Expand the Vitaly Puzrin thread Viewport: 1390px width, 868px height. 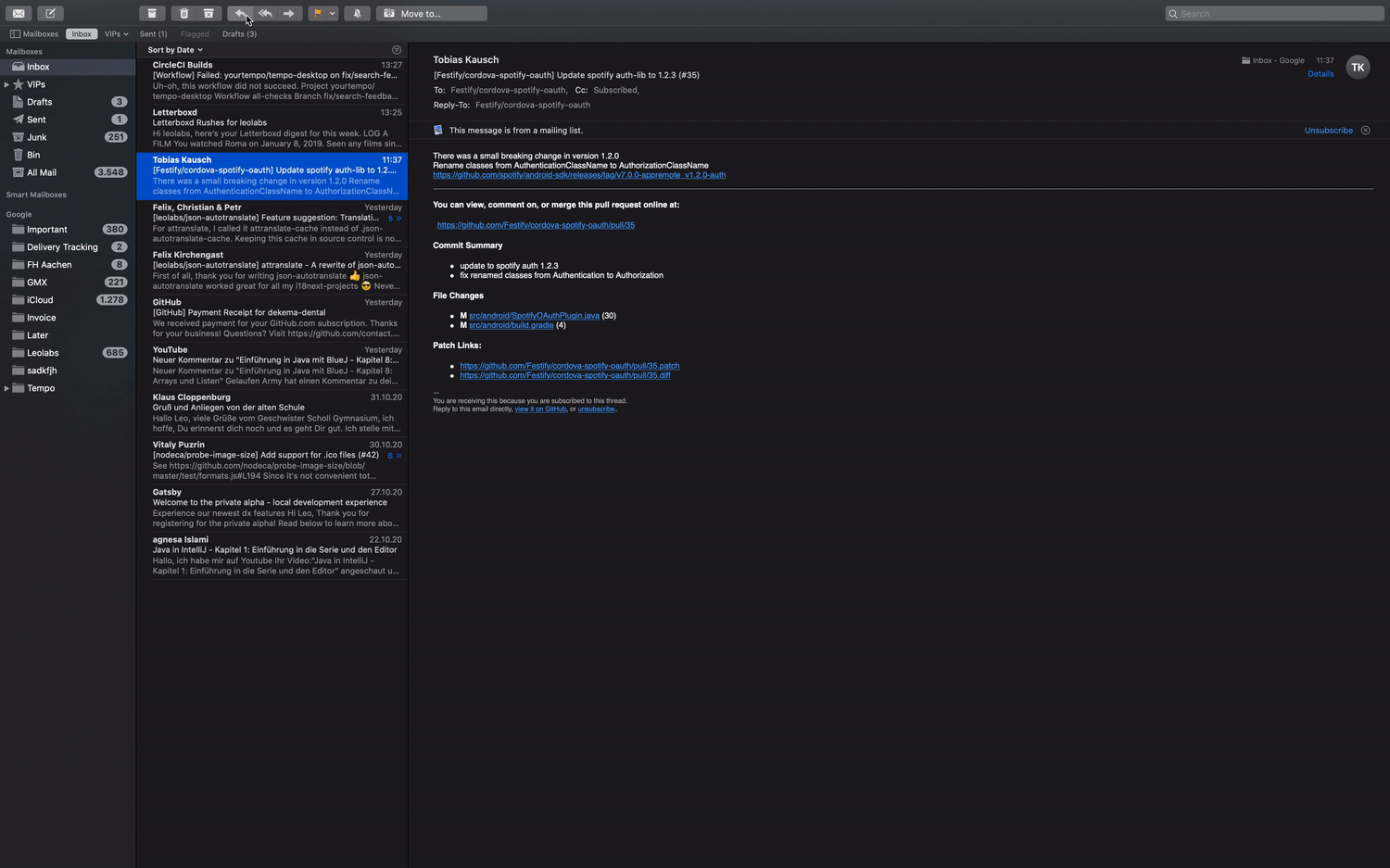395,456
